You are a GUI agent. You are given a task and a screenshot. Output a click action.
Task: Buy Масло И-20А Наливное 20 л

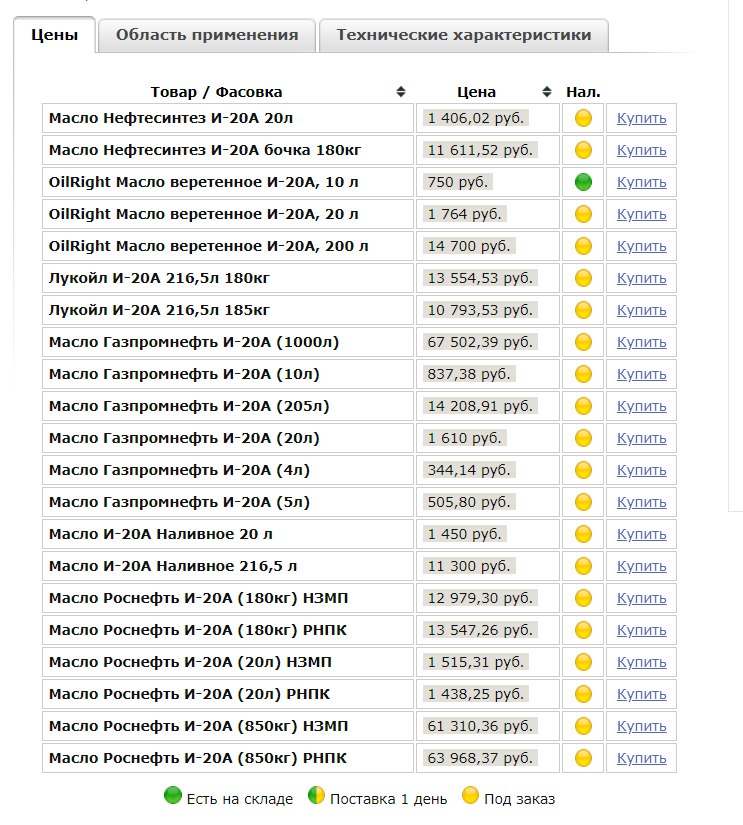pos(641,535)
